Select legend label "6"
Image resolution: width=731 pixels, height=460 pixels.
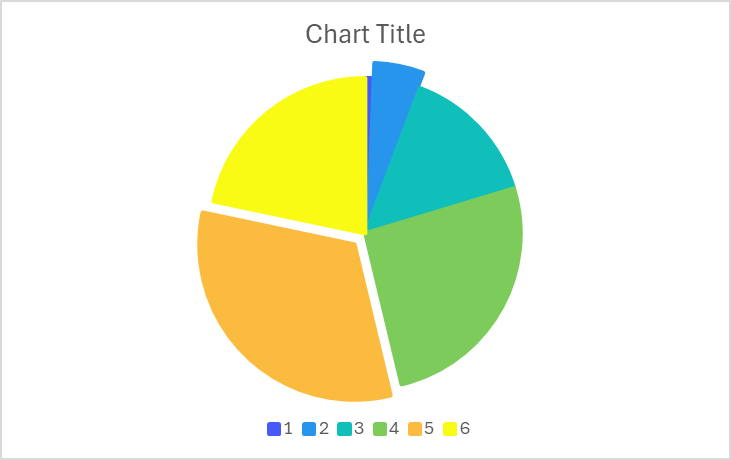pos(465,429)
